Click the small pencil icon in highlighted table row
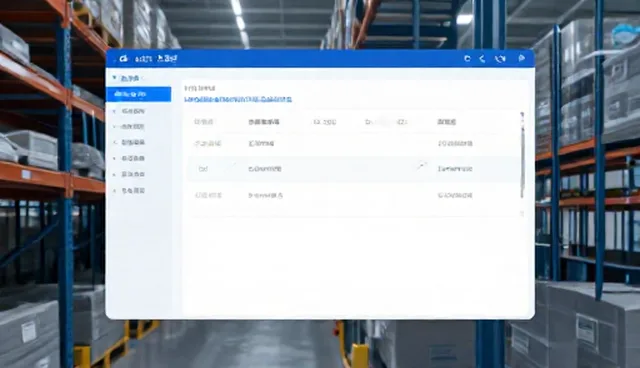Viewport: 640px width, 368px height. pyautogui.click(x=421, y=166)
